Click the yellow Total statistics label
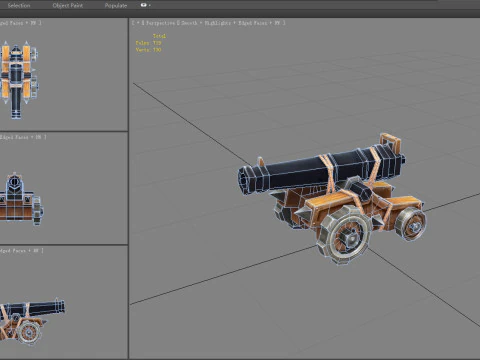 [159, 36]
